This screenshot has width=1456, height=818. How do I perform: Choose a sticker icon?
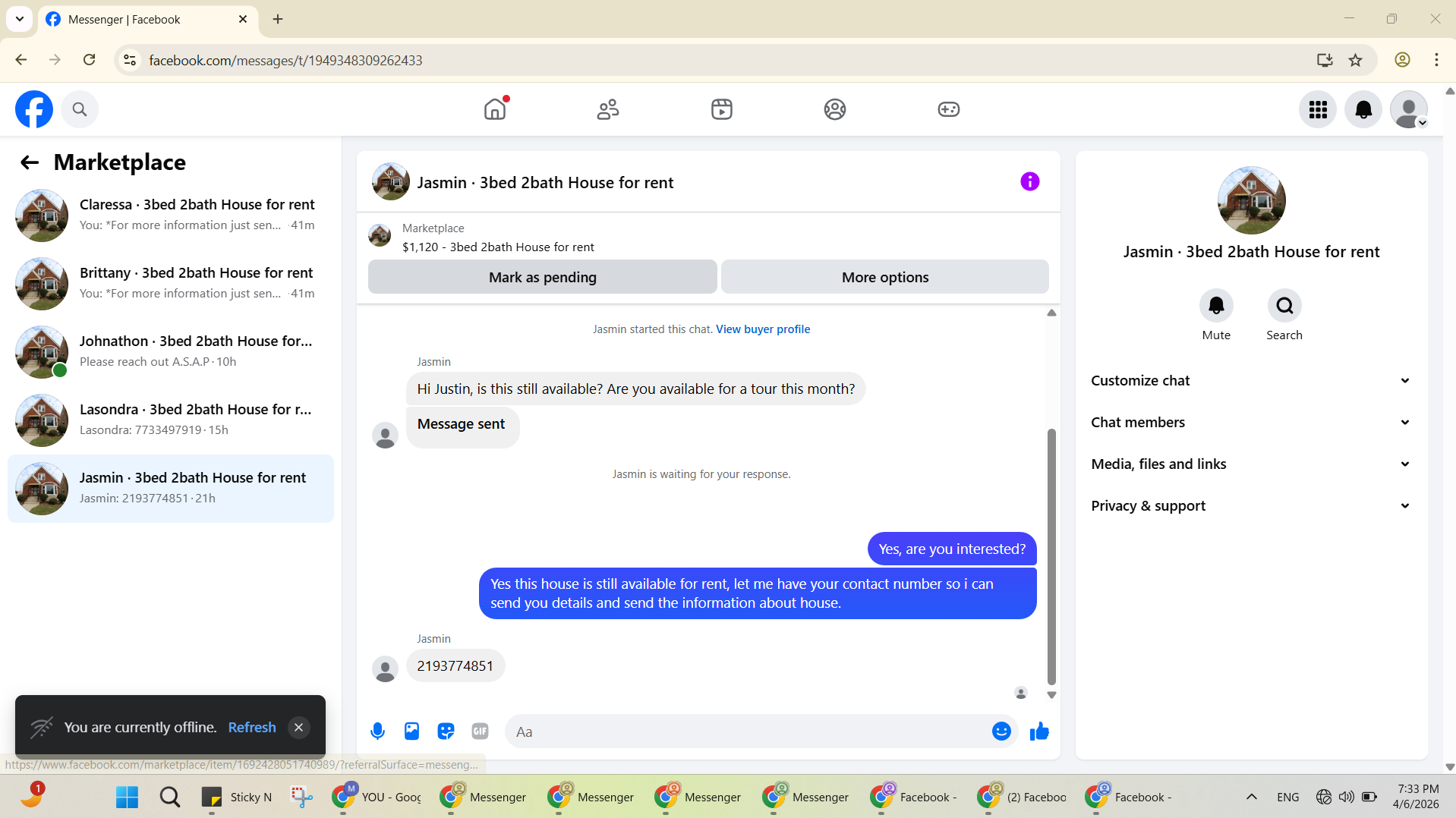click(x=446, y=731)
